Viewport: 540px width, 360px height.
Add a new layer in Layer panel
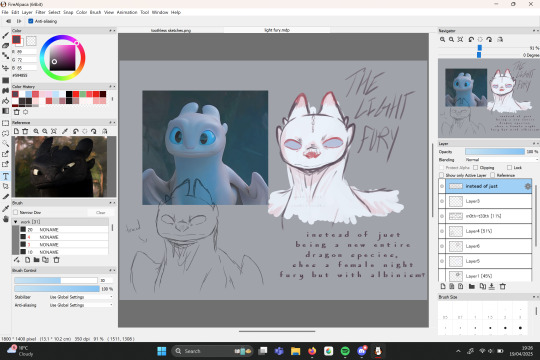443,286
